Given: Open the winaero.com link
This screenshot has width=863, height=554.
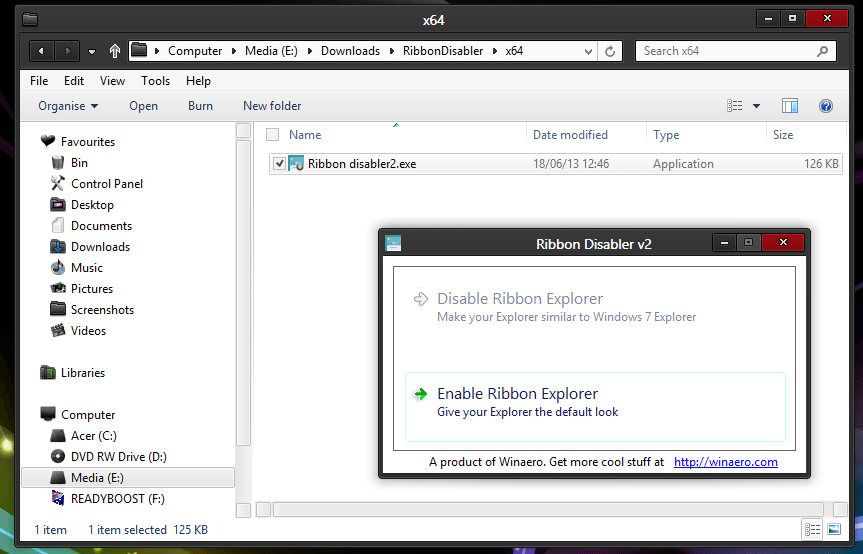Looking at the screenshot, I should [725, 462].
